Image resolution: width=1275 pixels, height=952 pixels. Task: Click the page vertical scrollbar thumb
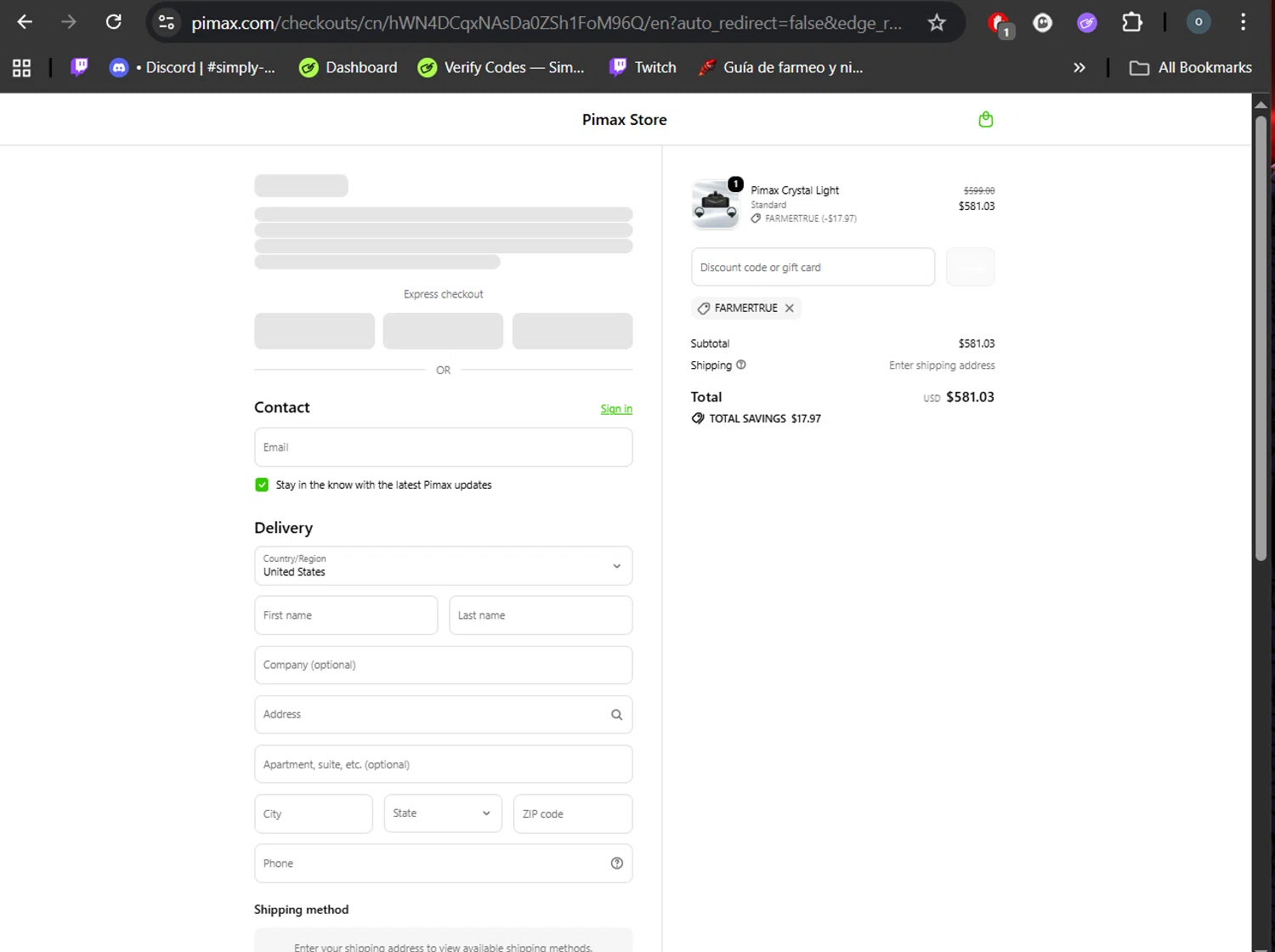[x=1261, y=338]
